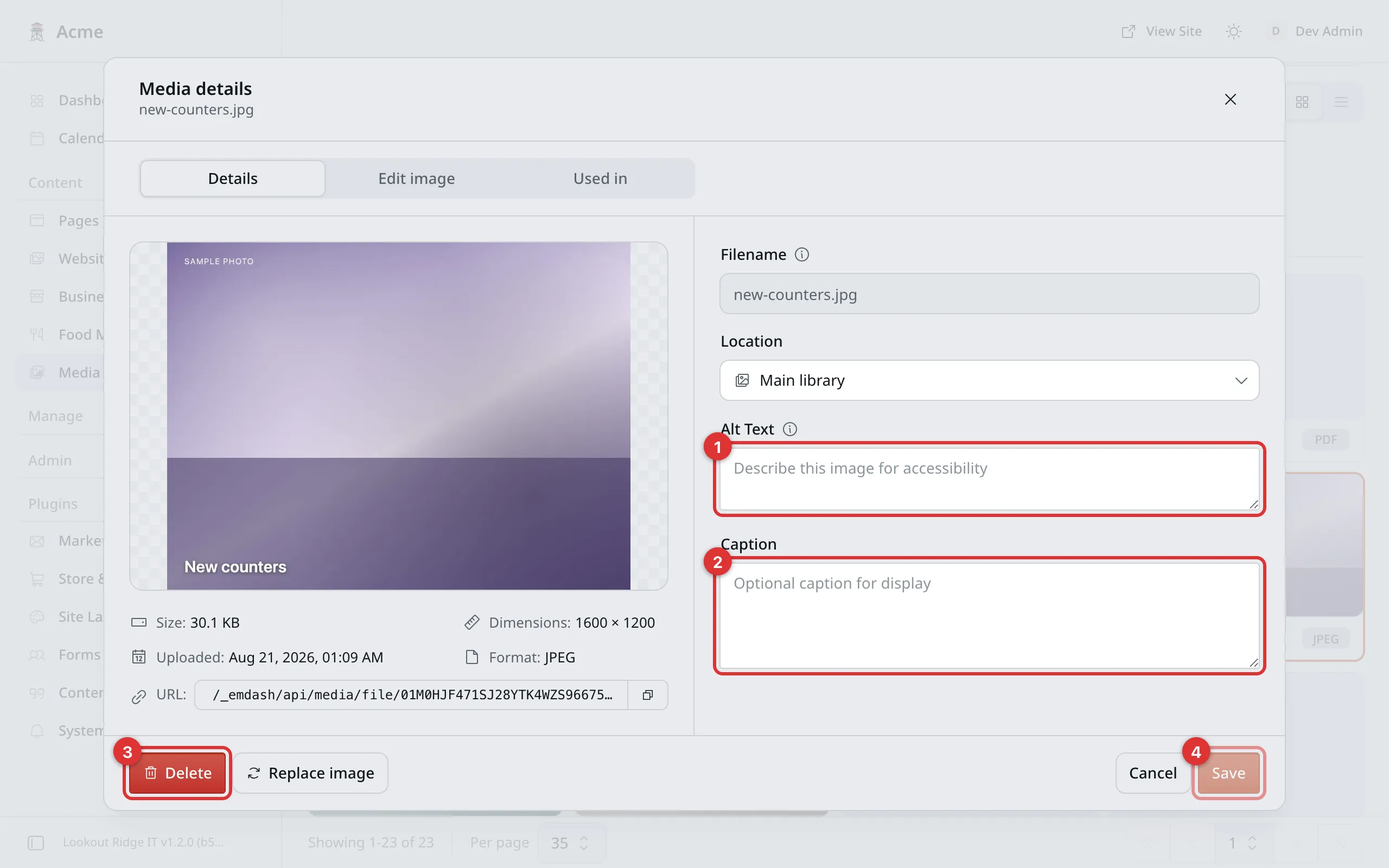Viewport: 1389px width, 868px height.
Task: Collapse sidebar using bottom-left panel icon
Action: click(36, 842)
